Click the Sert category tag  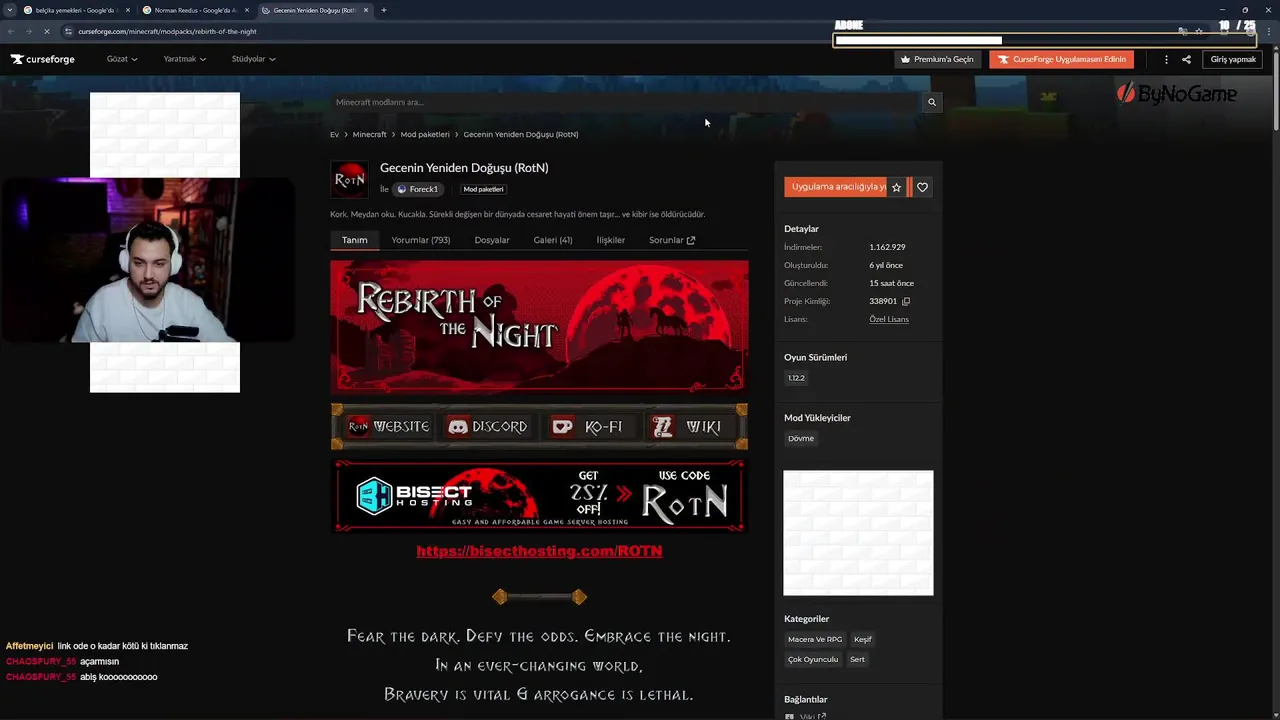pyautogui.click(x=857, y=659)
